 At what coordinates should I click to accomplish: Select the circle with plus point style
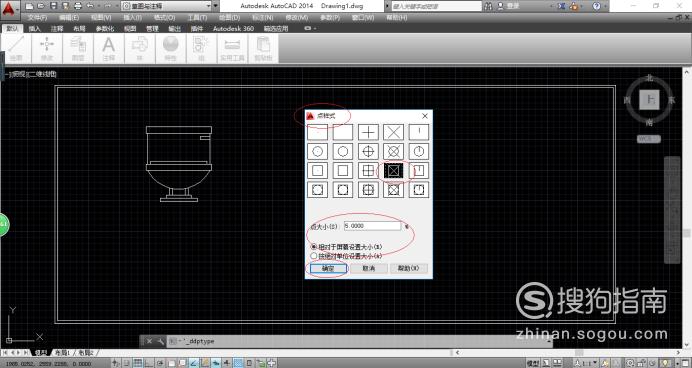point(368,151)
